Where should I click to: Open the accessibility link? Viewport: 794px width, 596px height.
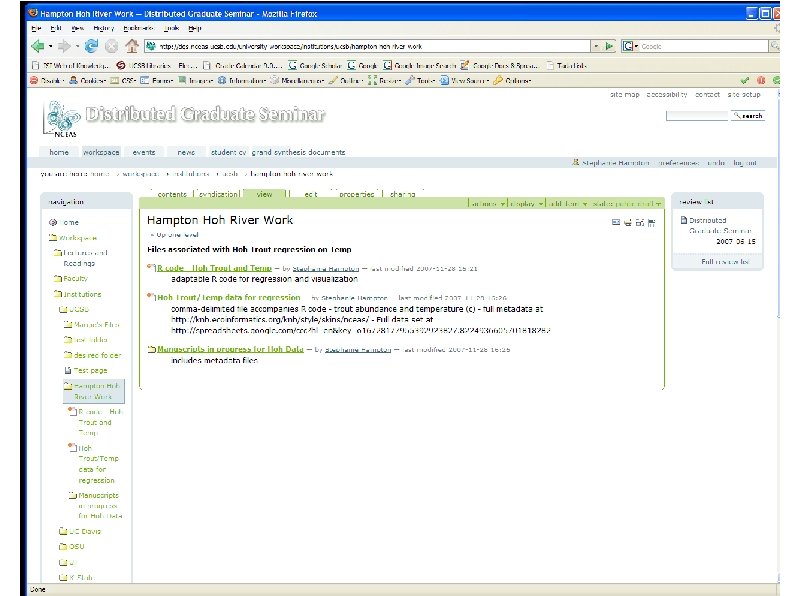click(667, 95)
